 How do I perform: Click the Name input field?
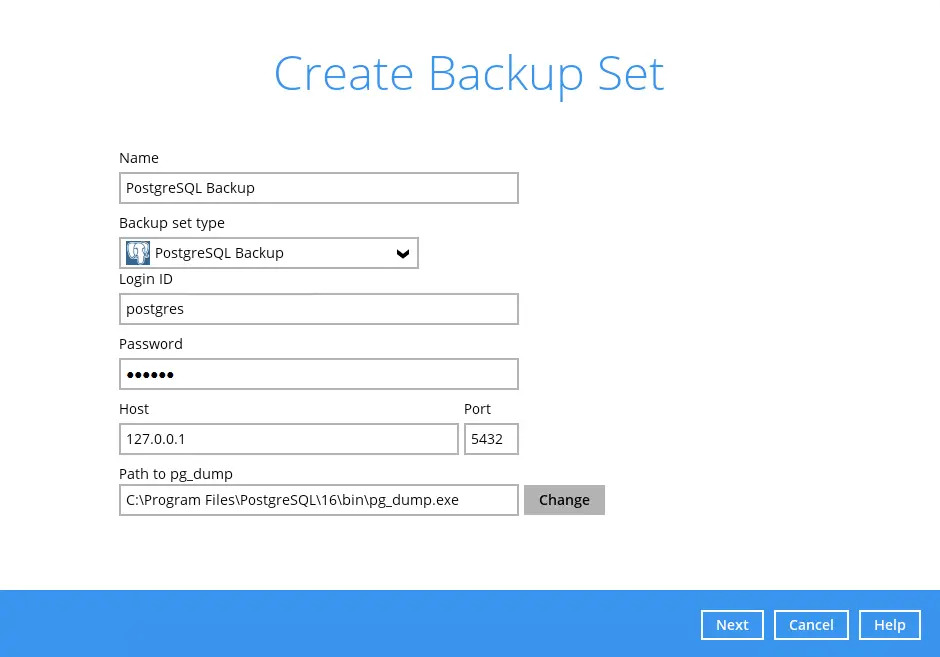pyautogui.click(x=319, y=188)
